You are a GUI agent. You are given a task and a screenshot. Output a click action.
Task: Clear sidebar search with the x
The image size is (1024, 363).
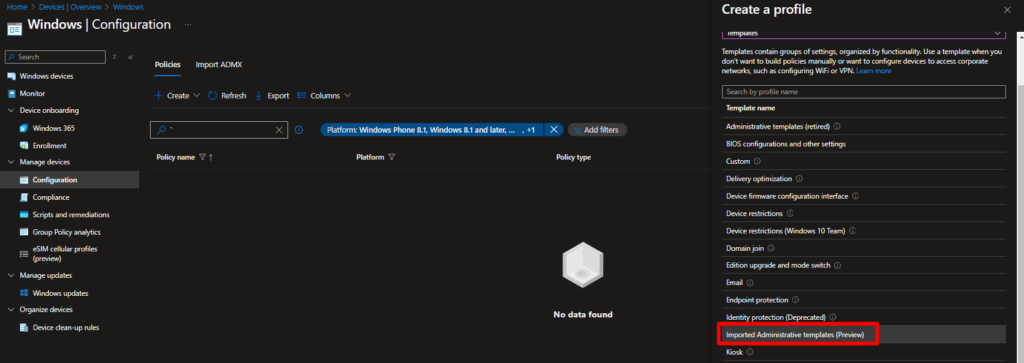(114, 57)
